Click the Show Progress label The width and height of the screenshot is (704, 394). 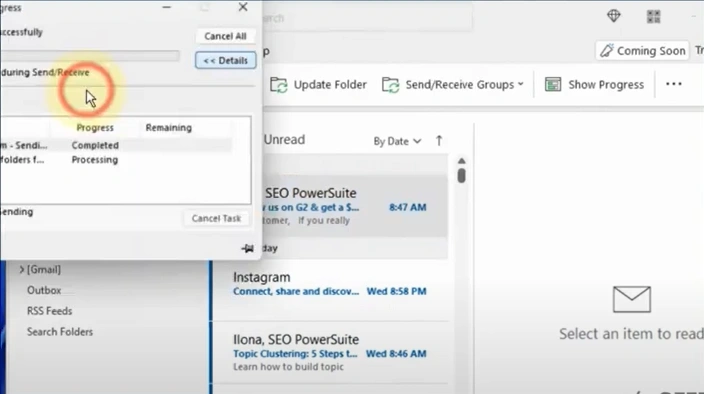point(606,84)
